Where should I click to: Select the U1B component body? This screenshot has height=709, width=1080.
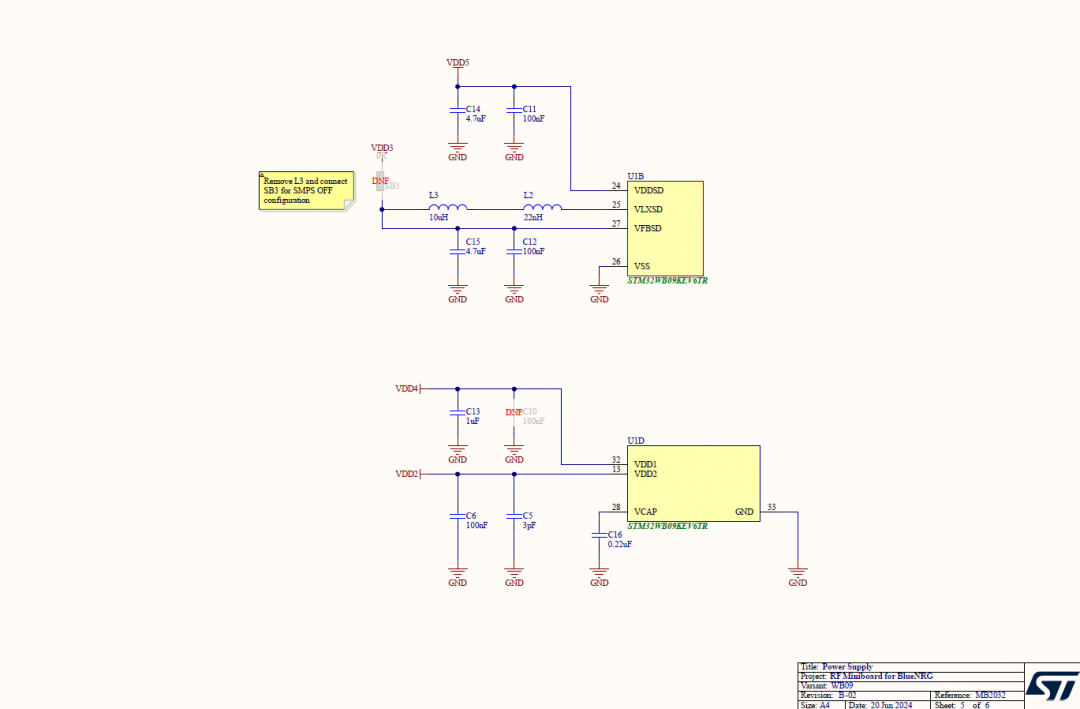pos(665,227)
